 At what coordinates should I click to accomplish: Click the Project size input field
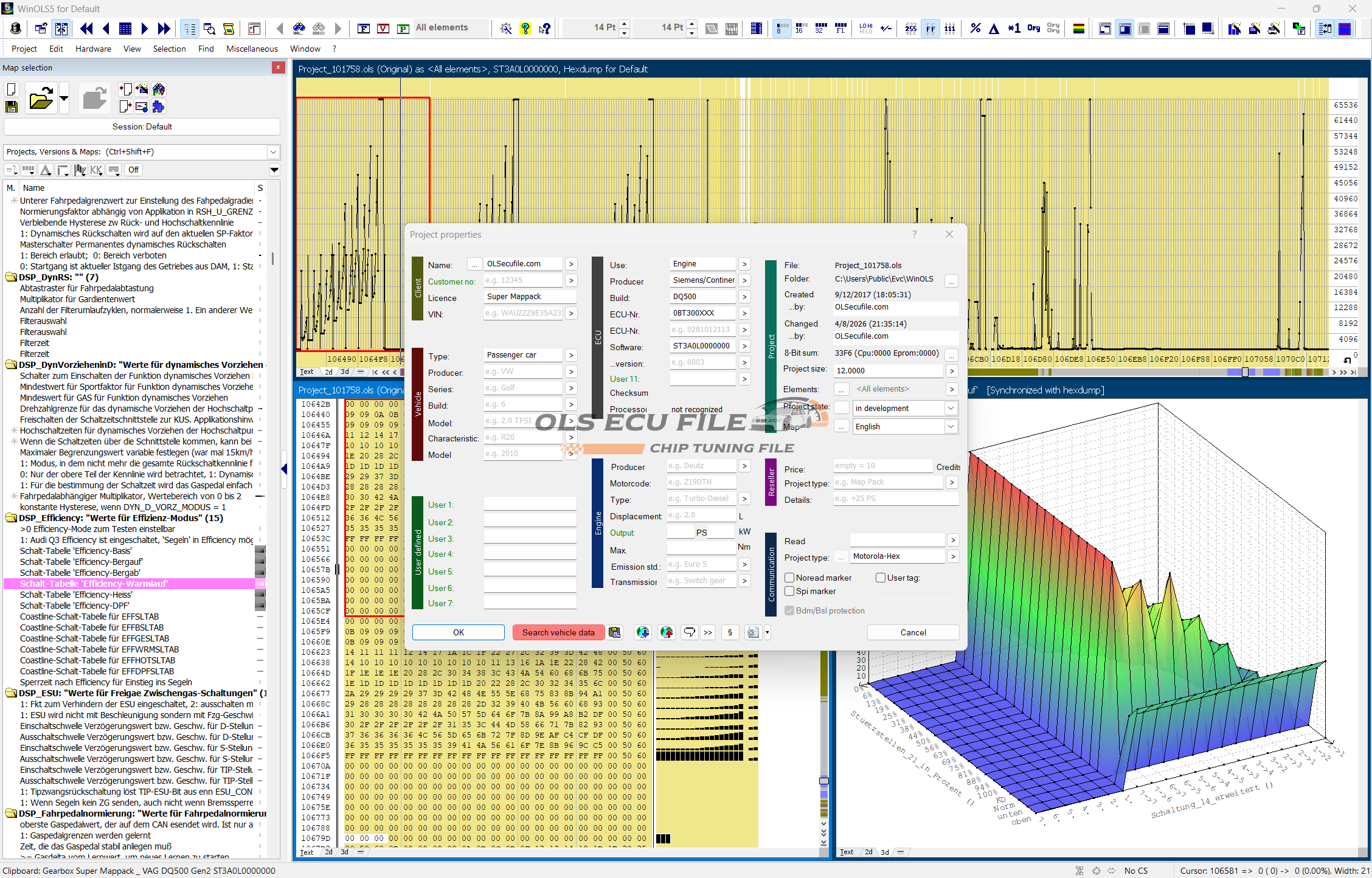coord(888,371)
